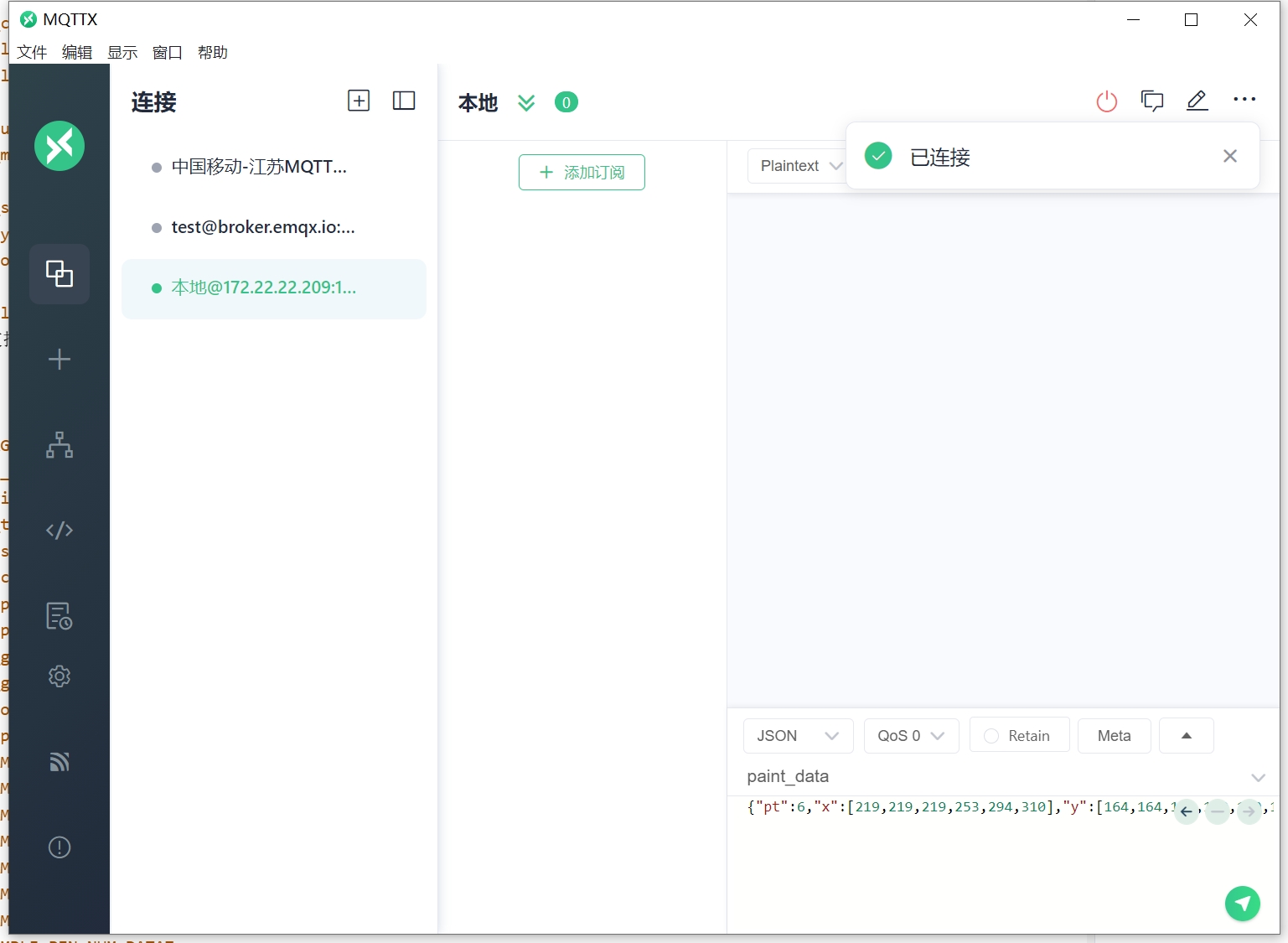Screen dimensions: 1288x943
Task: Click the unread message count badge
Action: tap(566, 102)
